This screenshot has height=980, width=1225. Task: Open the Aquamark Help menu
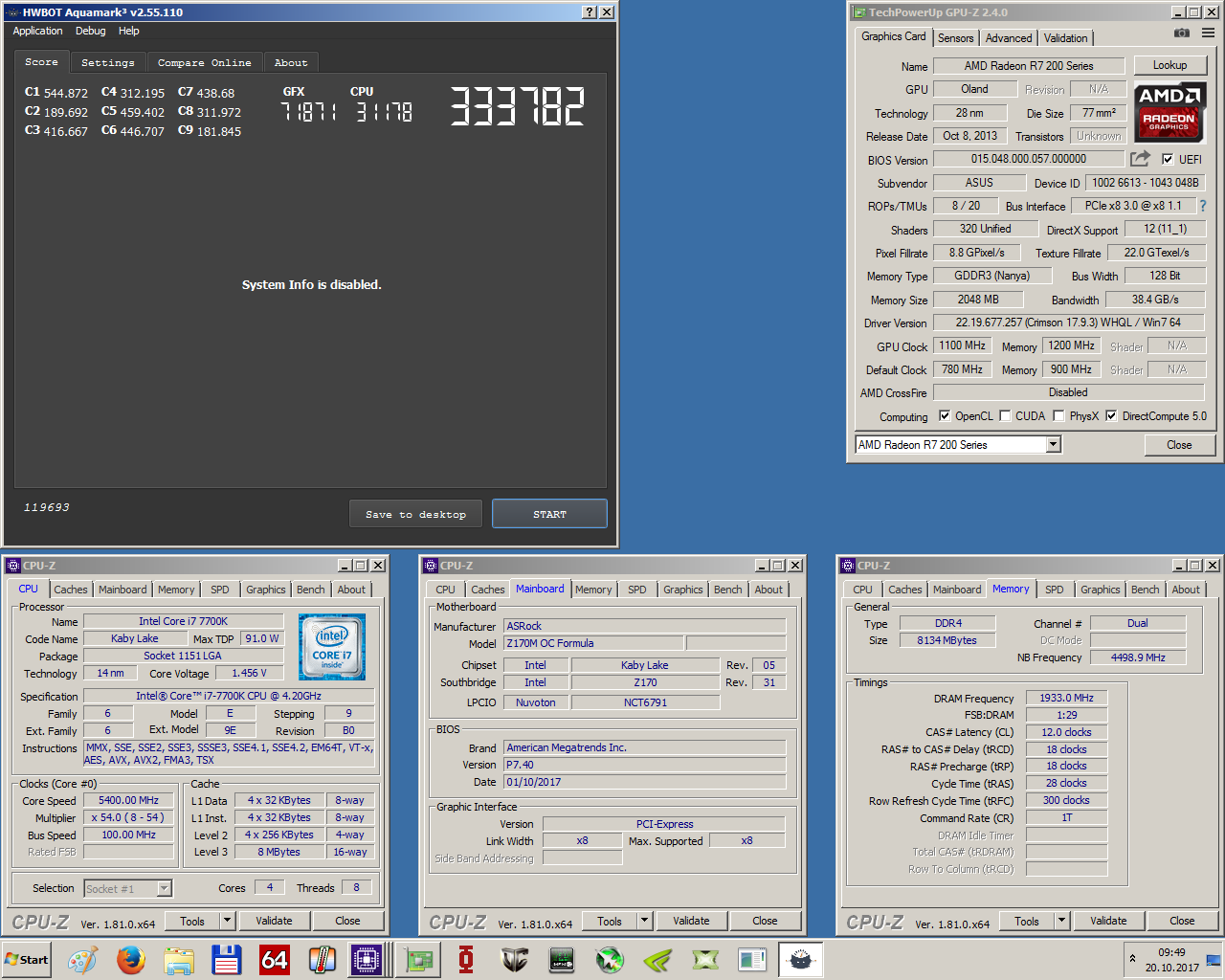[x=128, y=31]
